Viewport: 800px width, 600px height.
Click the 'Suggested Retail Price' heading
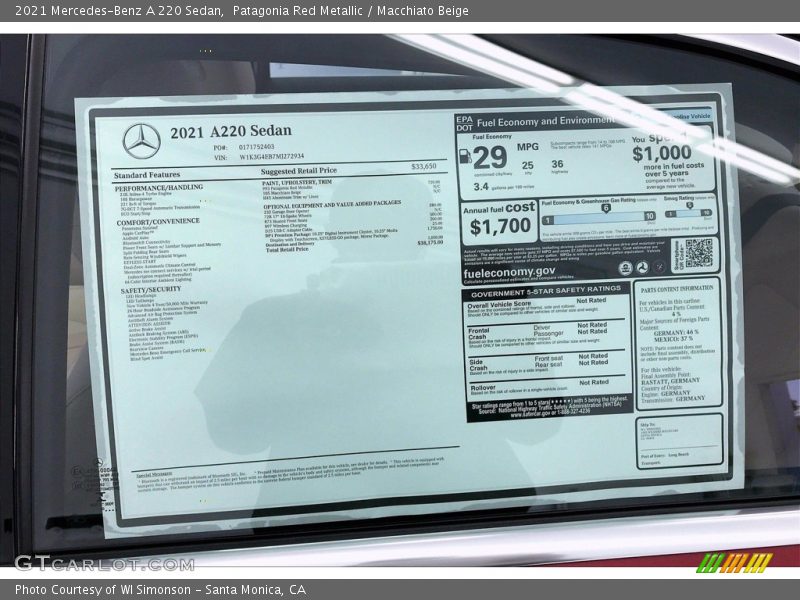298,171
